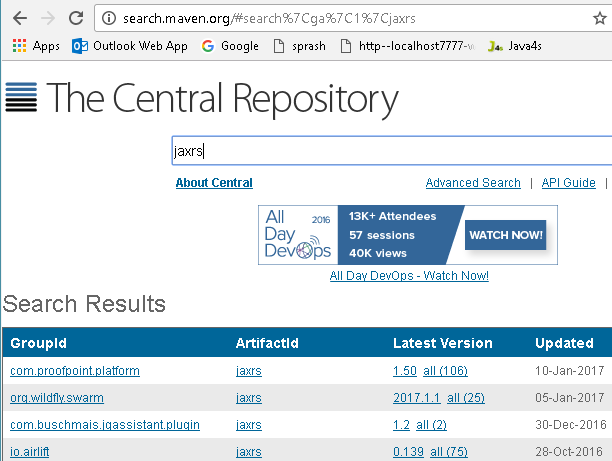Click the com.proofpoint.platform group link
Viewport: 612px width, 461px height.
point(75,371)
